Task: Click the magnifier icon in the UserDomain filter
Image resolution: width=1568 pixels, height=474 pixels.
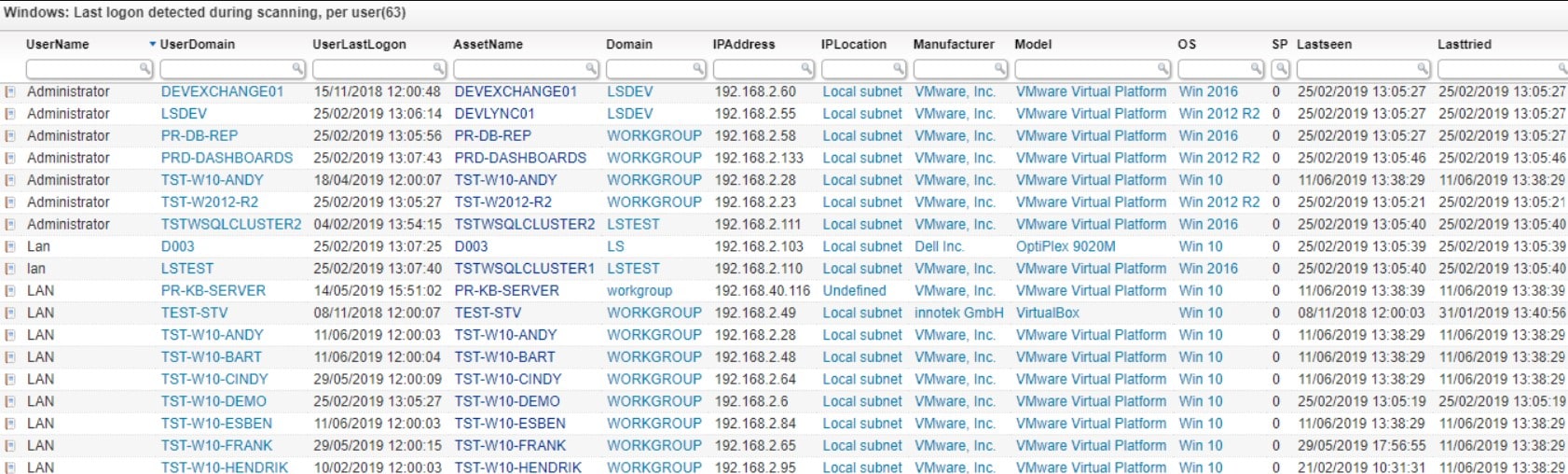Action: [x=297, y=68]
